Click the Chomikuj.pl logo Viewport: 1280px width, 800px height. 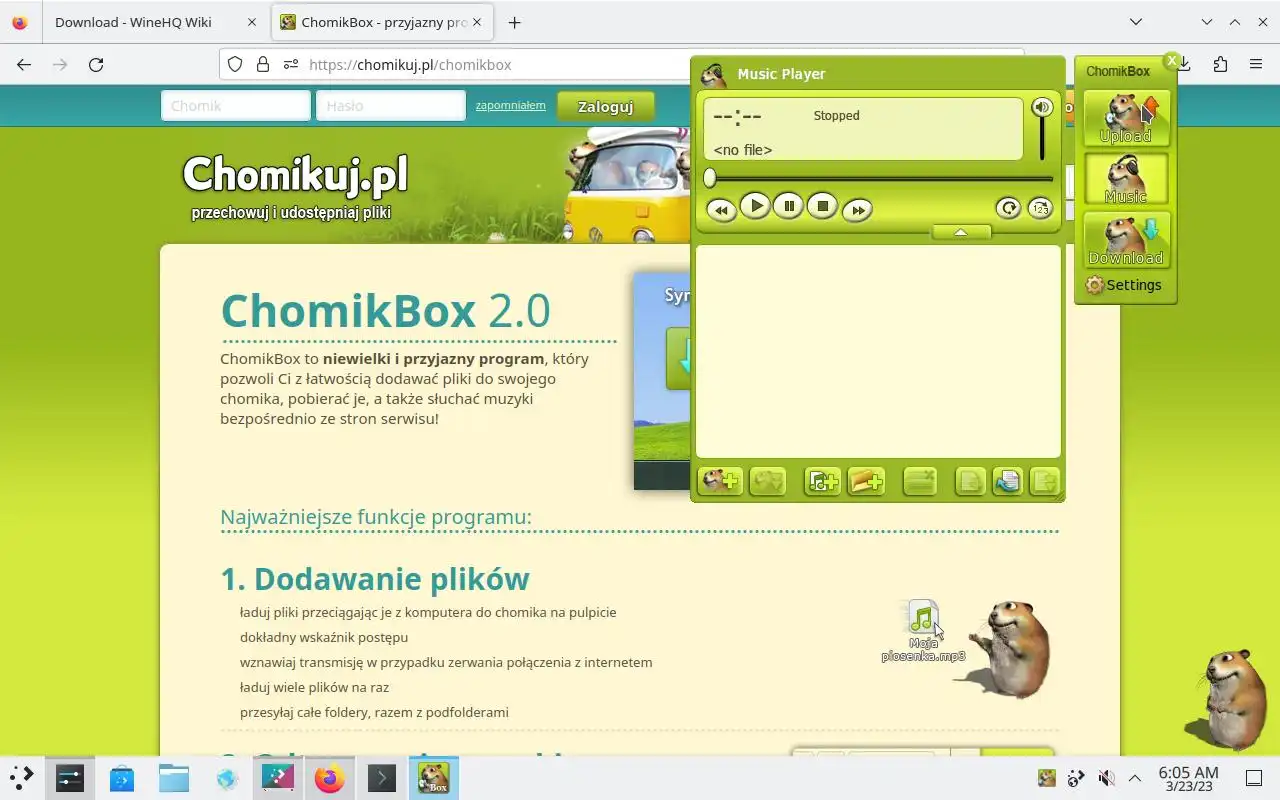pyautogui.click(x=295, y=176)
